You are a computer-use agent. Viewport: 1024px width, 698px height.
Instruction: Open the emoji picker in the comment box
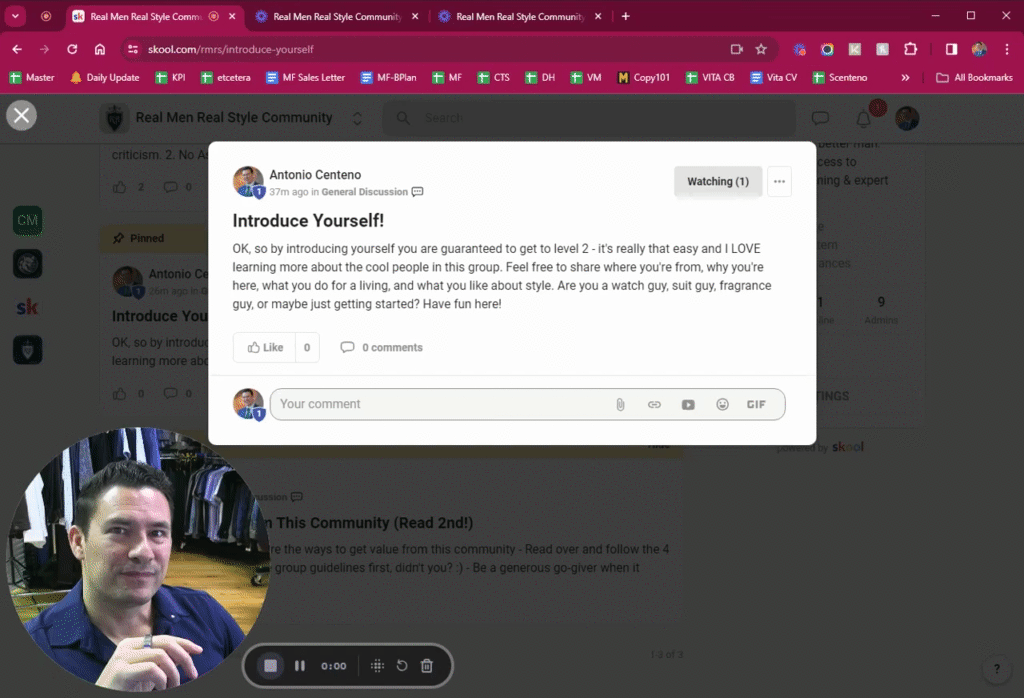coord(722,405)
